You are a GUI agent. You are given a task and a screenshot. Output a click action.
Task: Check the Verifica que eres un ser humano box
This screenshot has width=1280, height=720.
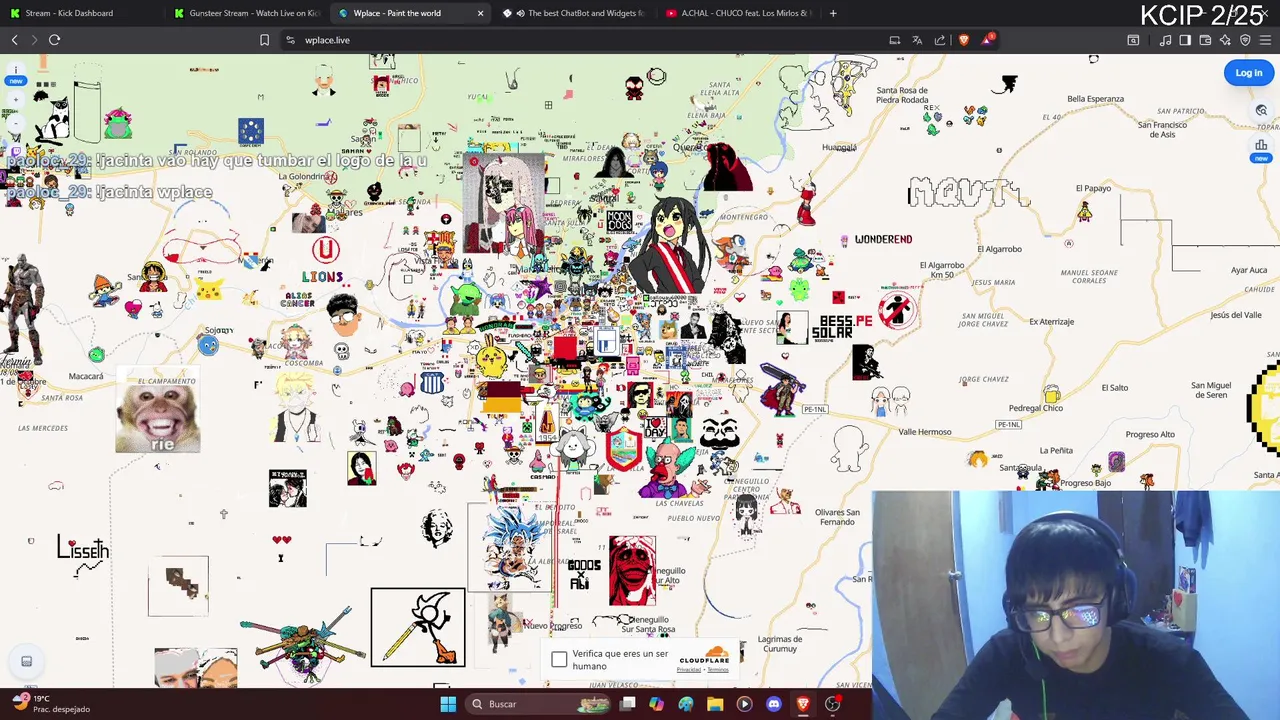pos(559,660)
